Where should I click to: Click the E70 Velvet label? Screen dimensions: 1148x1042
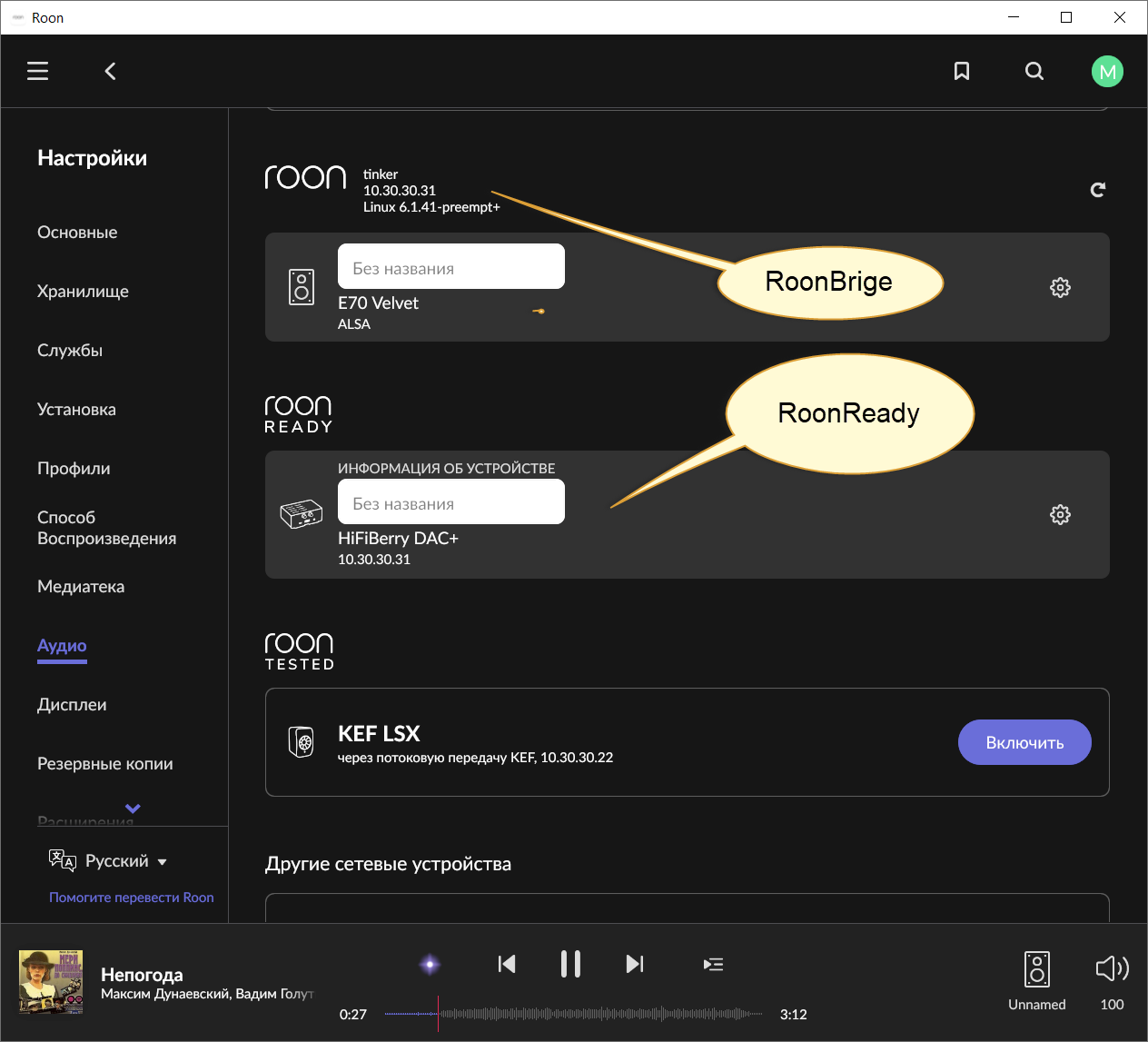[378, 303]
